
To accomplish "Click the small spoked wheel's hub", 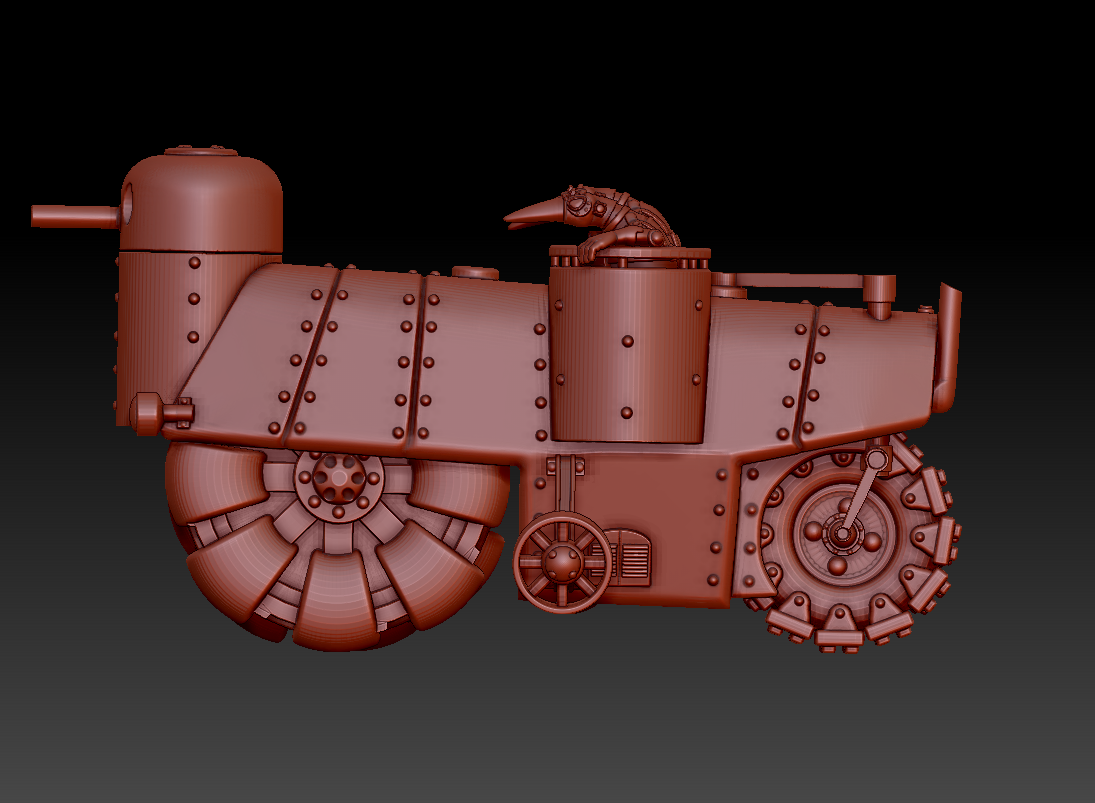I will [x=562, y=562].
